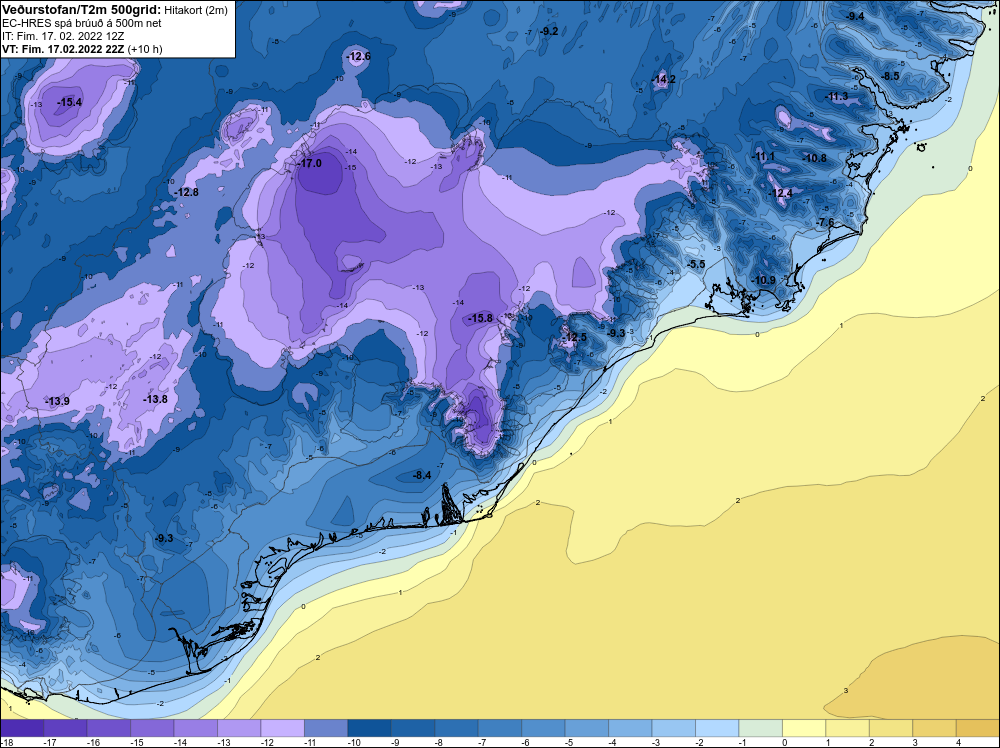Click the -10.8 temperature label

click(814, 158)
